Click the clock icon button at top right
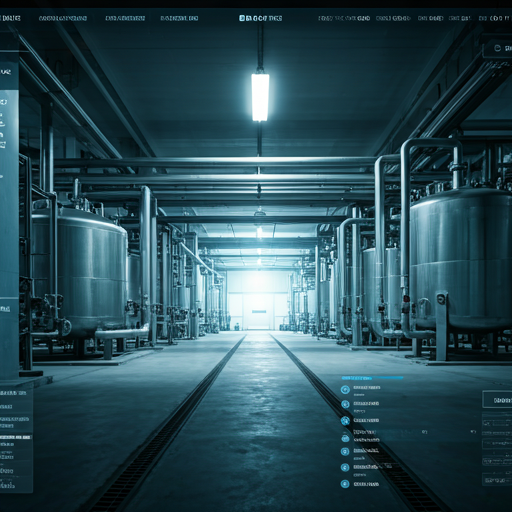The image size is (512, 512). coord(497,49)
